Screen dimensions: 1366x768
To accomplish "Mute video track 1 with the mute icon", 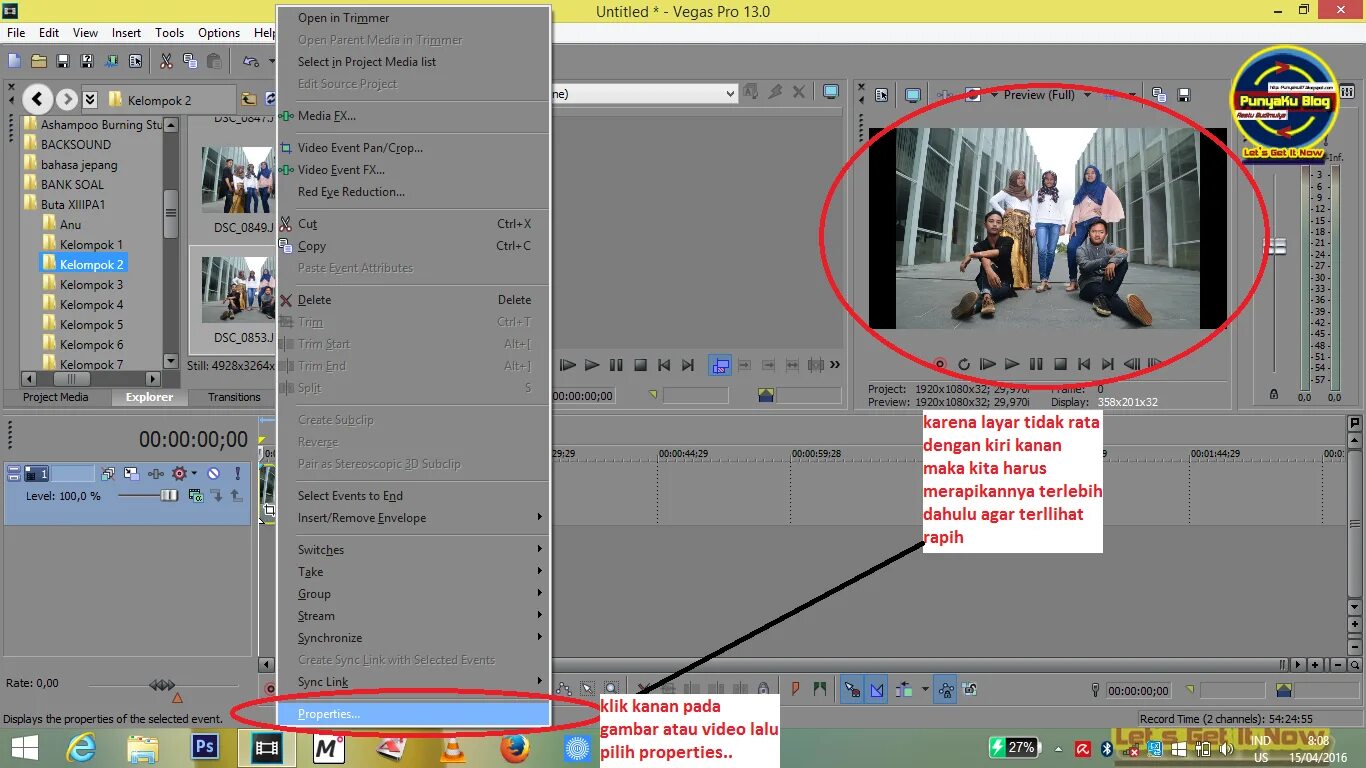I will 213,474.
